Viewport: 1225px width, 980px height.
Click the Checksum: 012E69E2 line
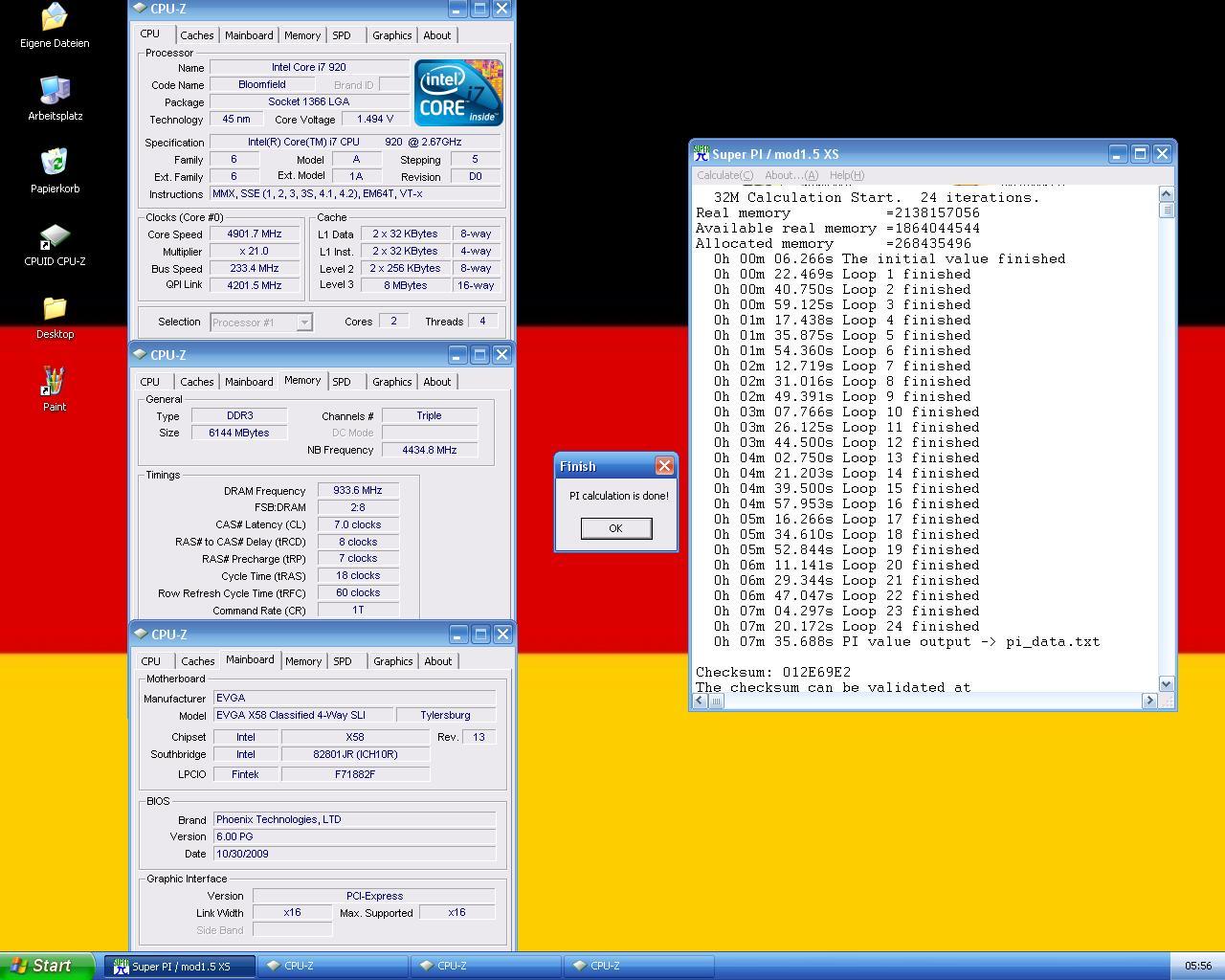click(773, 672)
